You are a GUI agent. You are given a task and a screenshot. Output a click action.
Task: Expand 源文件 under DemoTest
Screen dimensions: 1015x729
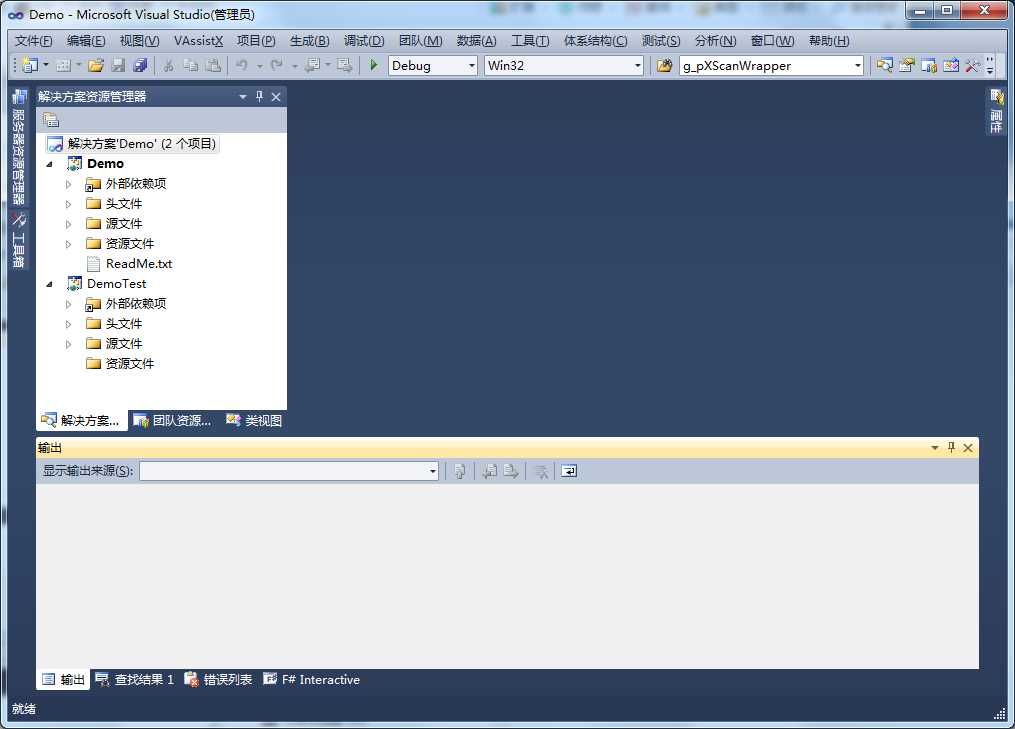(68, 344)
